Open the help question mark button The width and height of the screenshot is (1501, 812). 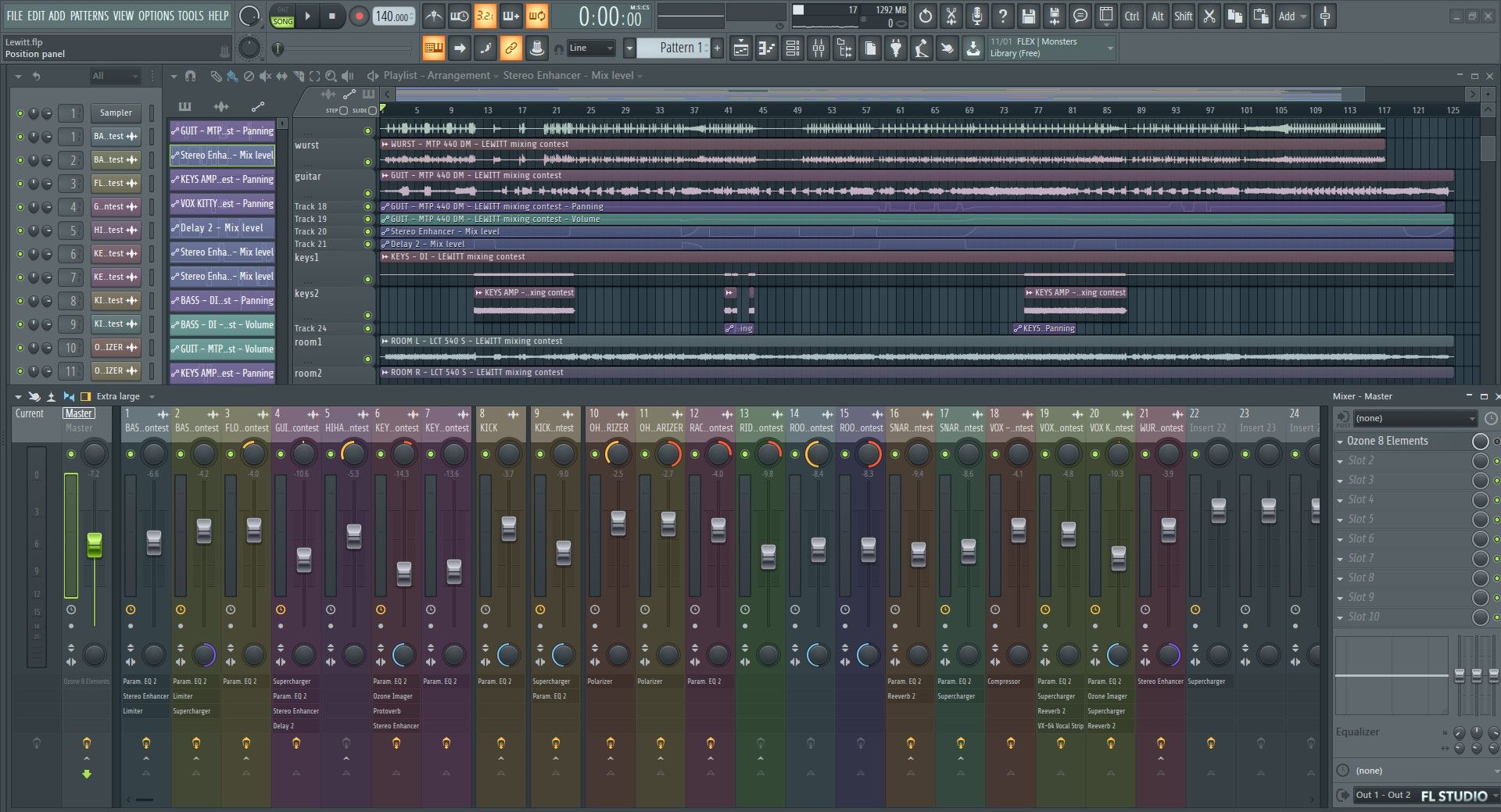tap(1003, 16)
